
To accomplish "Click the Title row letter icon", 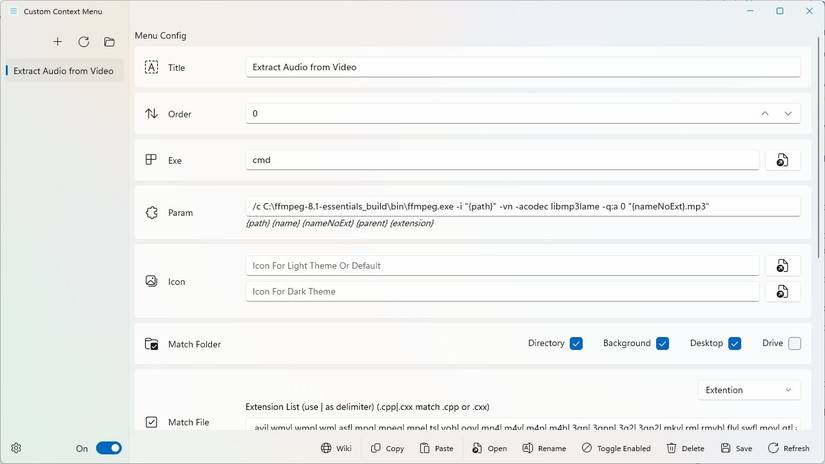I will pyautogui.click(x=152, y=67).
